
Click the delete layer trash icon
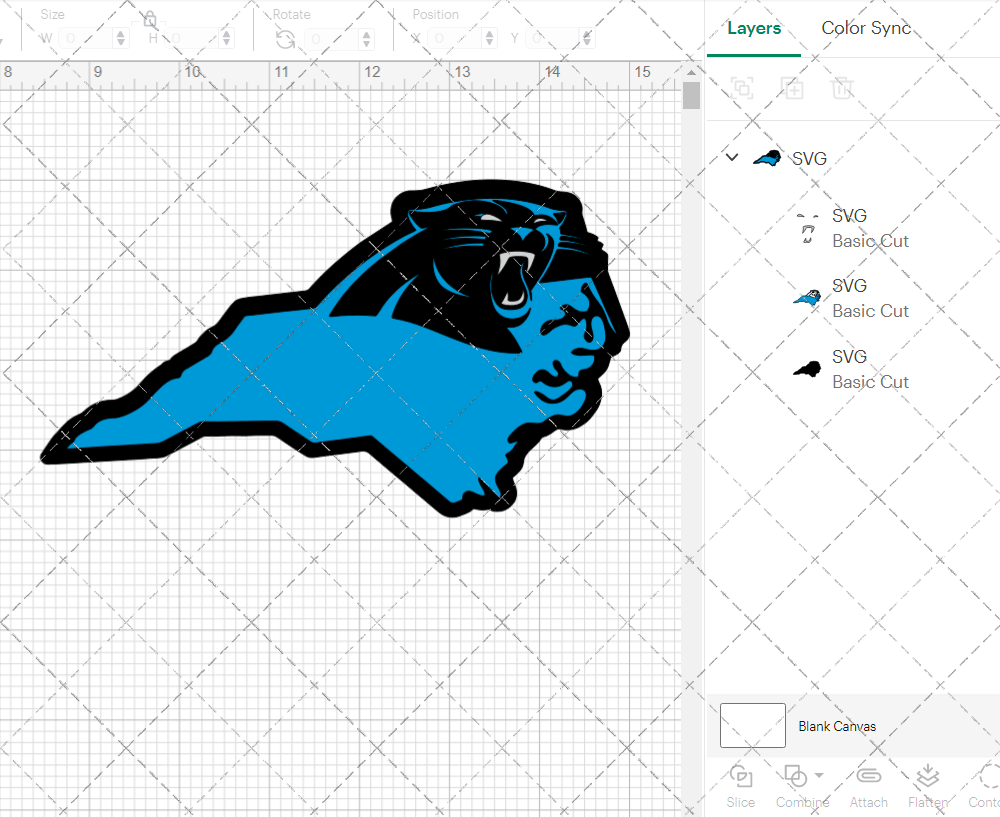tap(842, 88)
